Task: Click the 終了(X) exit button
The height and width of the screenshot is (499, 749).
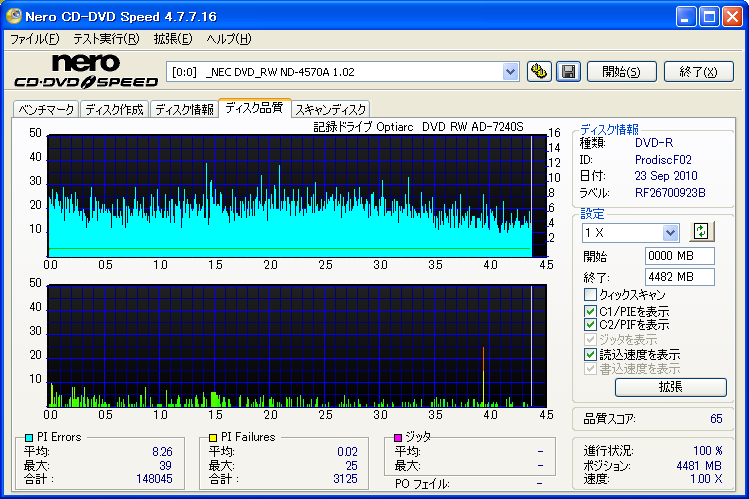Action: [x=698, y=72]
